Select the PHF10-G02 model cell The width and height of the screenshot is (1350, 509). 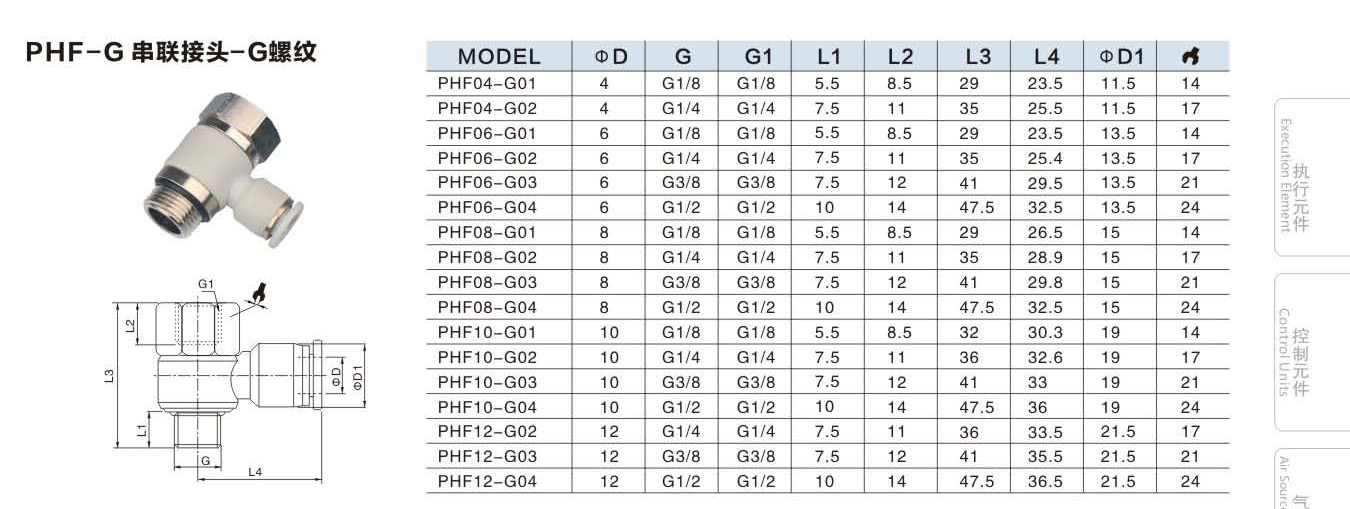coord(487,357)
